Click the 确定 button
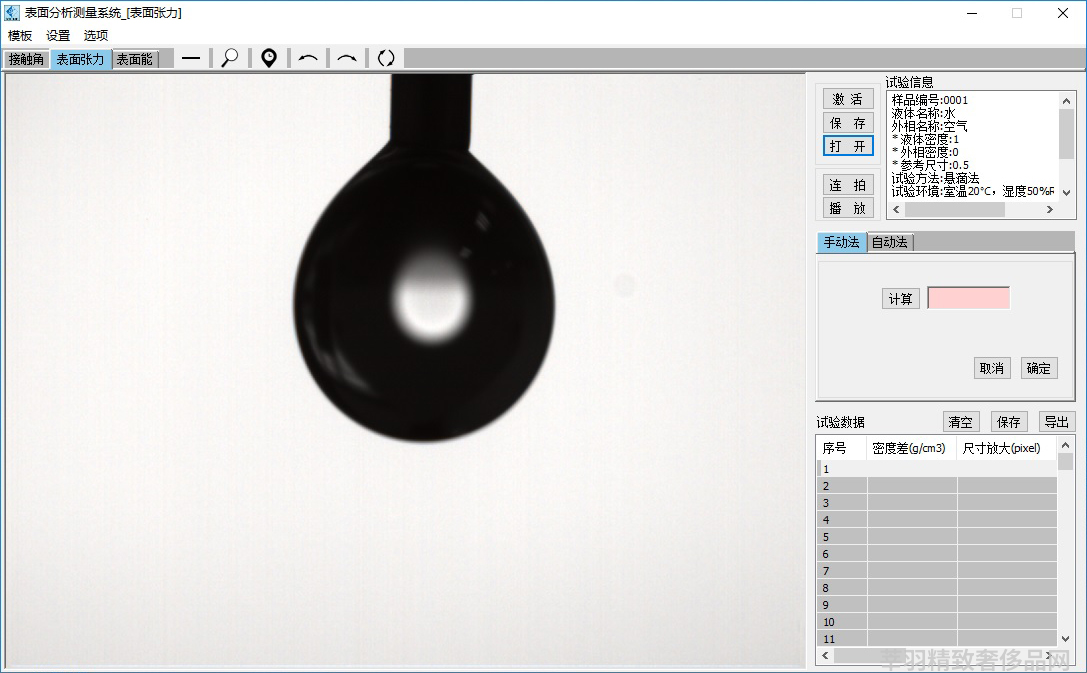This screenshot has width=1087, height=673. click(1038, 368)
